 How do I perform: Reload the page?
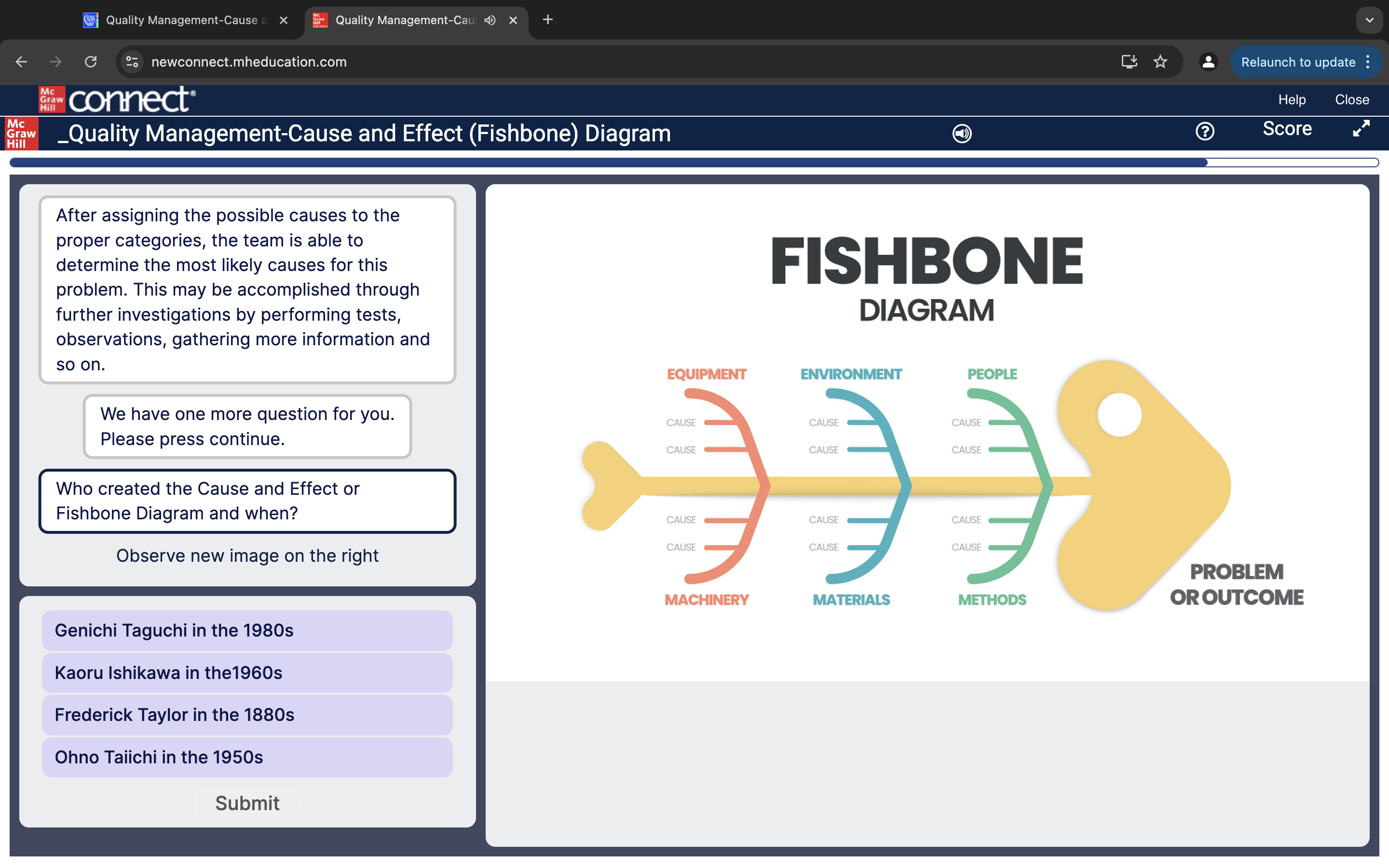91,62
